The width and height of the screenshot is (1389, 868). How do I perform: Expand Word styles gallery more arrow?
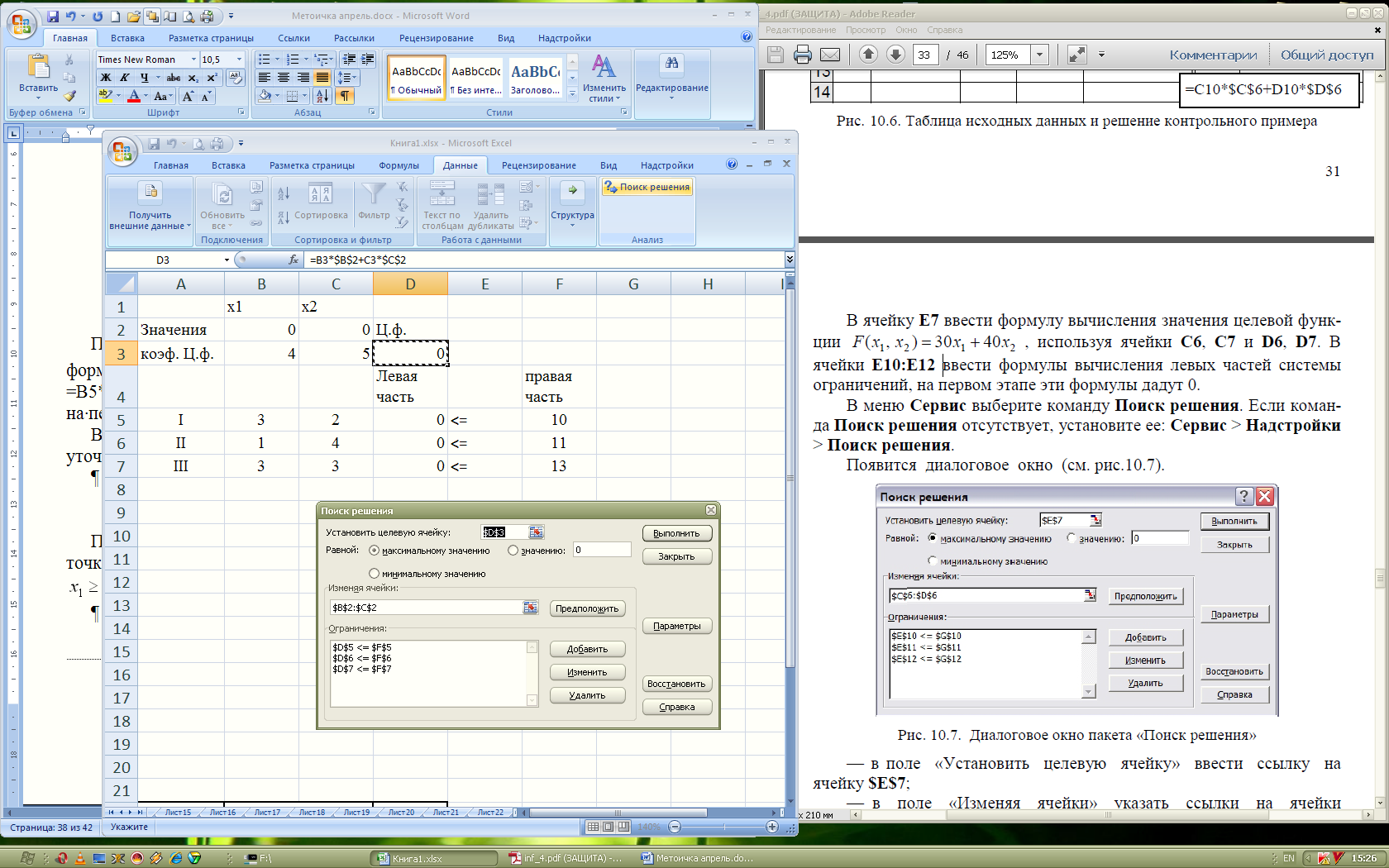click(x=573, y=94)
